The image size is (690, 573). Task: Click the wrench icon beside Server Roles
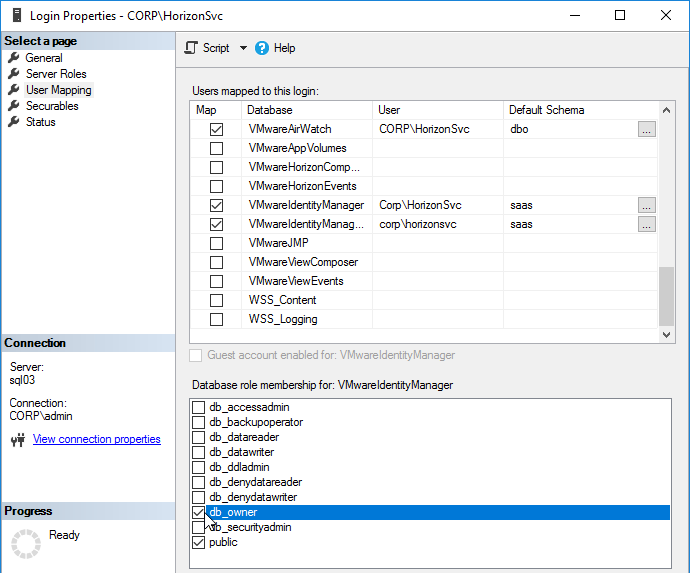[x=14, y=74]
